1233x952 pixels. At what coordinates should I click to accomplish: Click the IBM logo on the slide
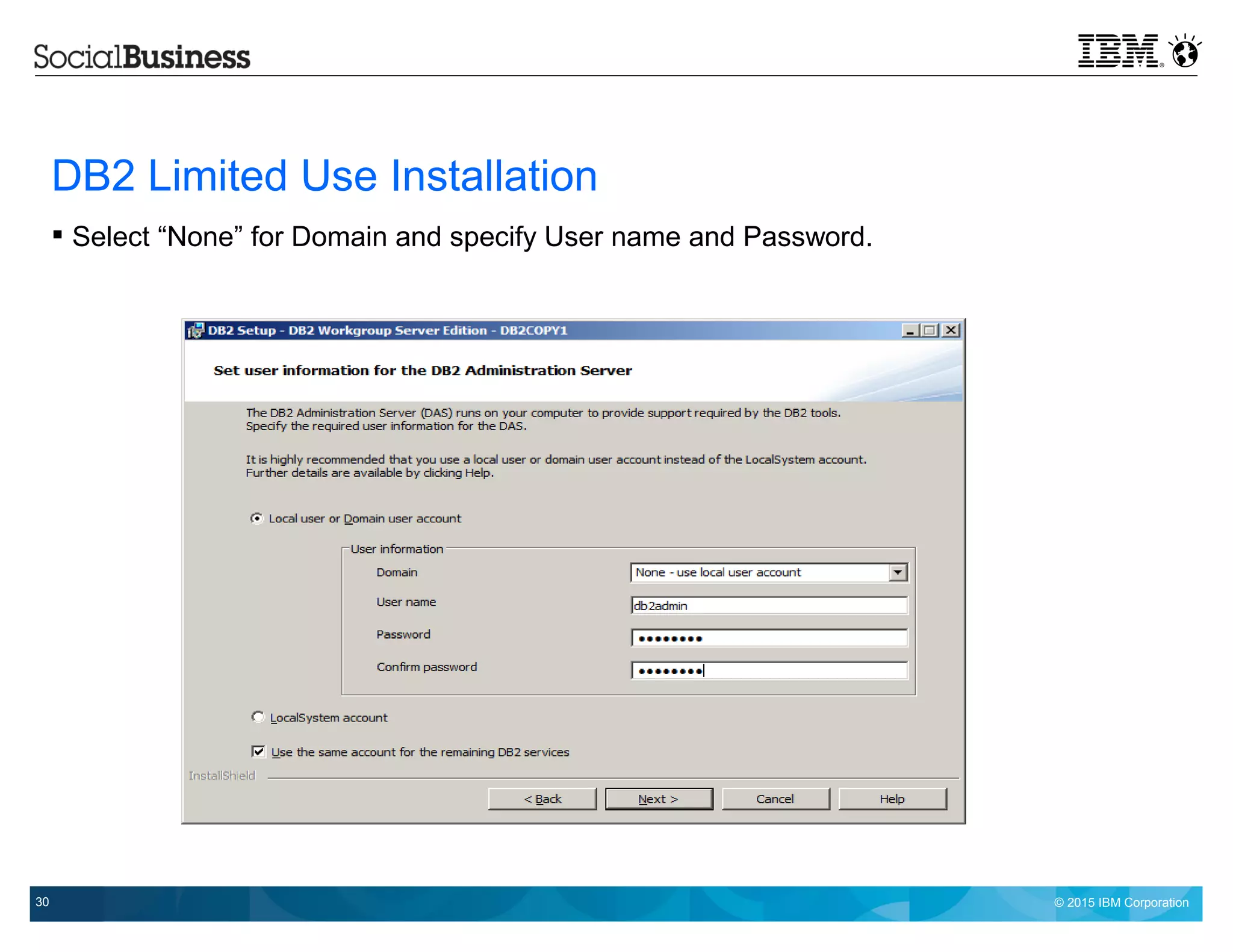tap(1119, 51)
